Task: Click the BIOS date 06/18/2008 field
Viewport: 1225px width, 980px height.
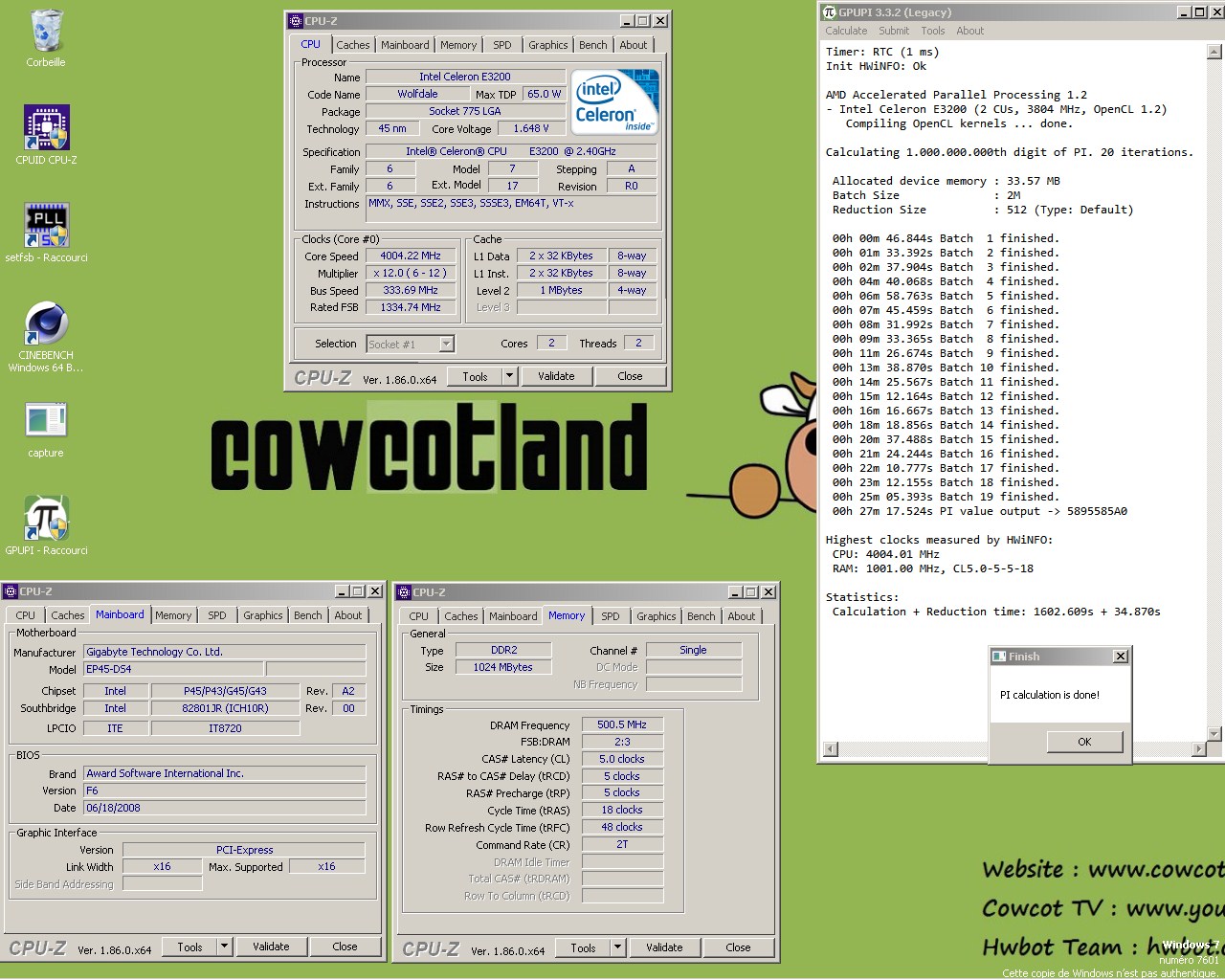Action: [x=225, y=808]
